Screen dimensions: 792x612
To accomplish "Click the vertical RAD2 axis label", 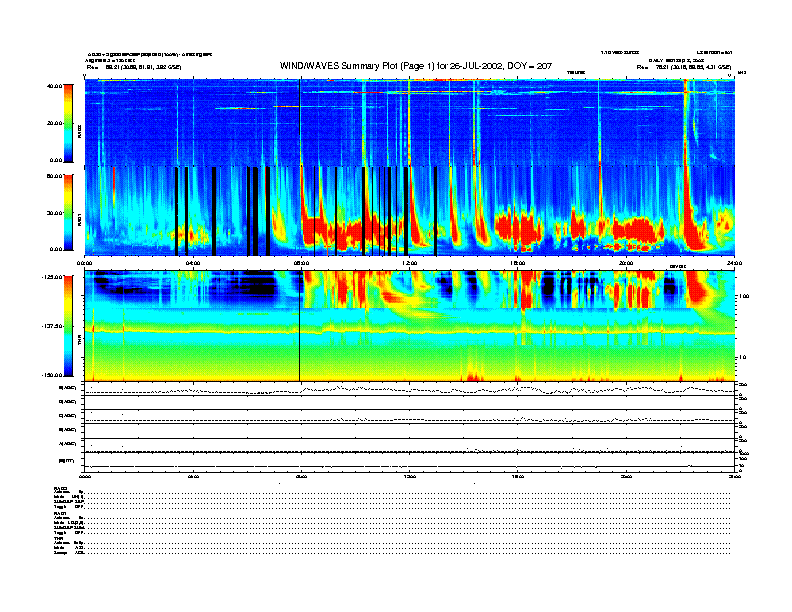I will tap(79, 132).
